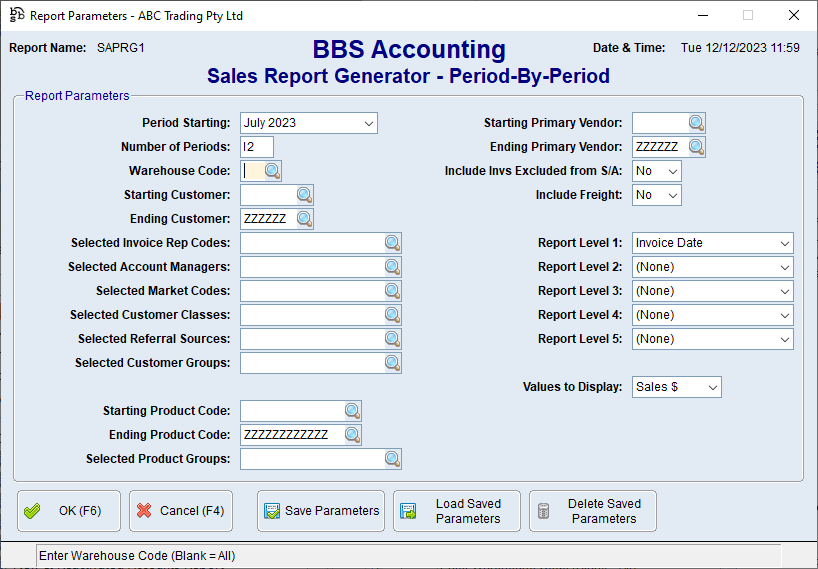Open the Include Freight dropdown
818x569 pixels.
673,196
